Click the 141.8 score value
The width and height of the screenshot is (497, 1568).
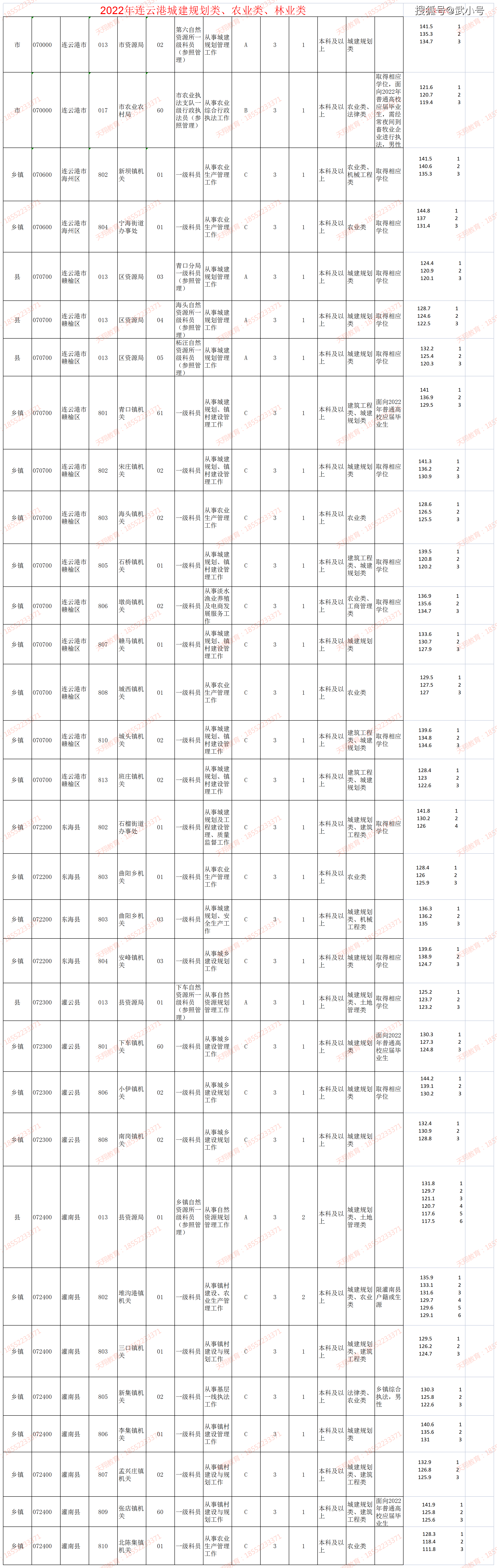423,811
